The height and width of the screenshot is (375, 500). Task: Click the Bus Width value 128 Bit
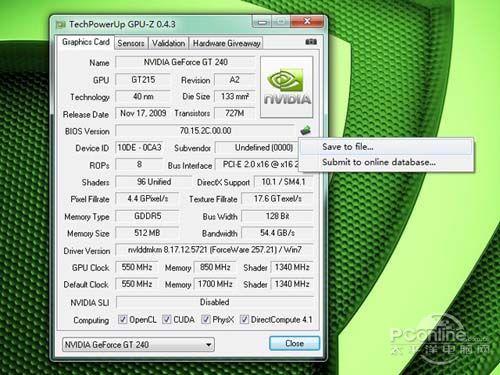click(x=277, y=216)
